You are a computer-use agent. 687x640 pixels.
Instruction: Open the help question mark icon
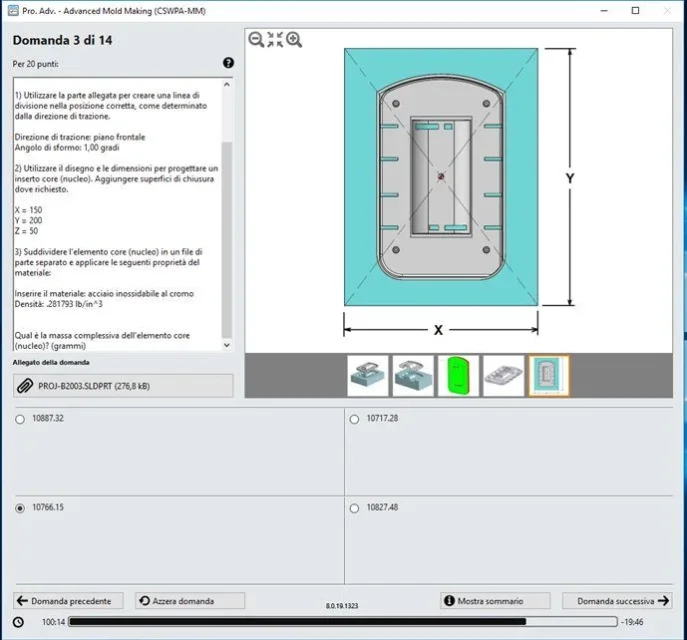click(x=228, y=63)
